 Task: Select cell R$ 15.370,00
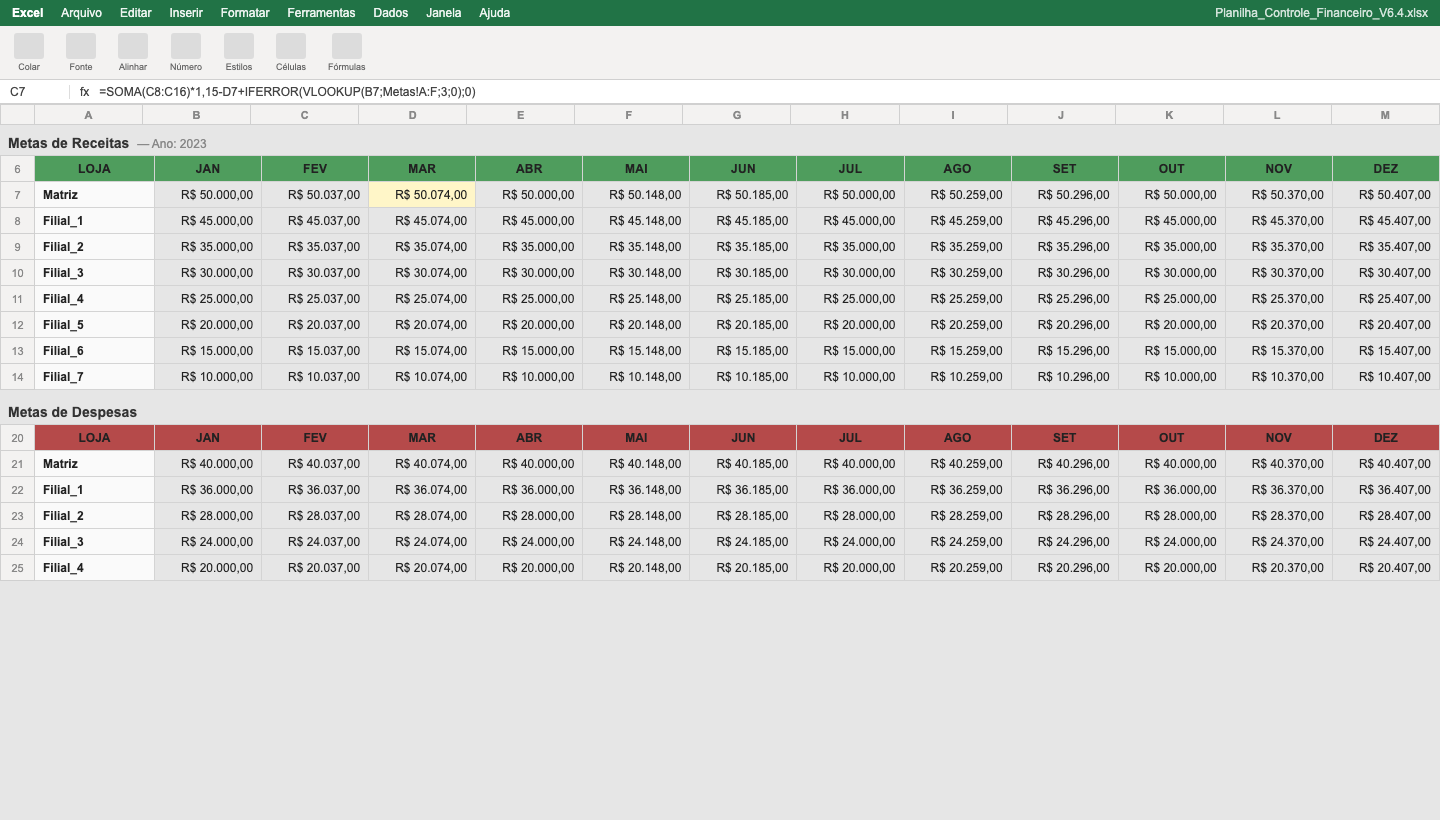pos(1279,351)
